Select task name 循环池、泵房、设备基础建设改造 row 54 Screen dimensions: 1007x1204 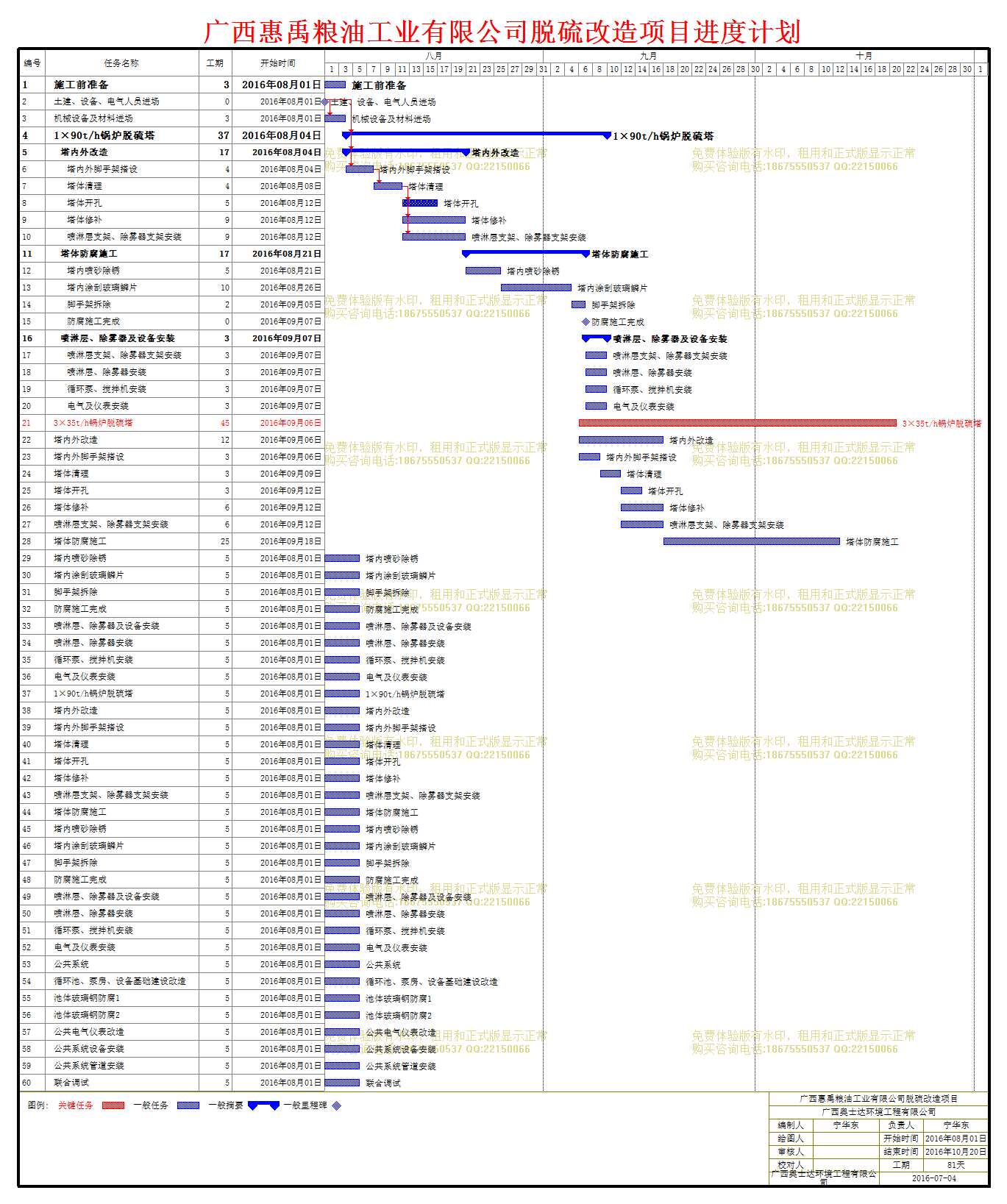click(x=120, y=981)
